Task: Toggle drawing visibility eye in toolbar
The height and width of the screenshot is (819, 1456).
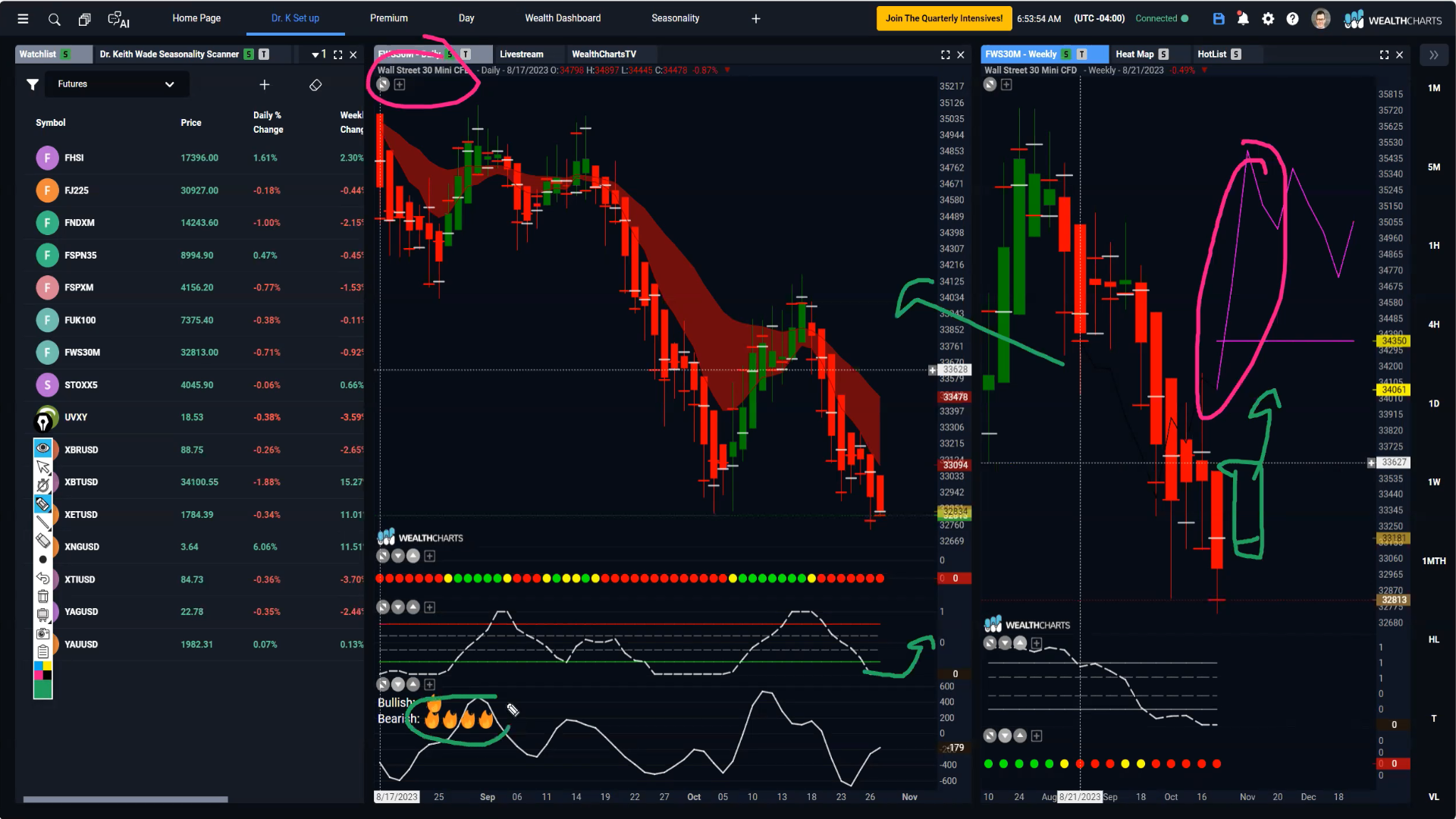Action: [x=43, y=447]
